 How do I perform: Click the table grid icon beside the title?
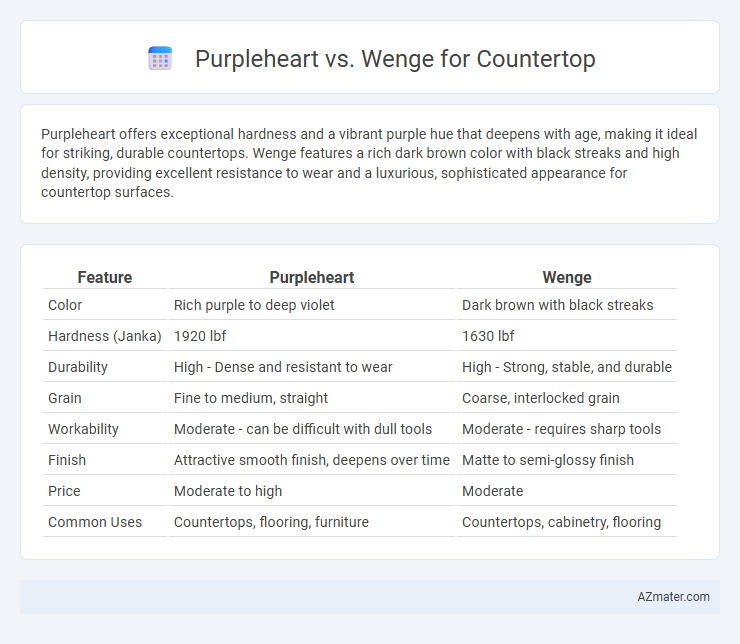pyautogui.click(x=160, y=59)
